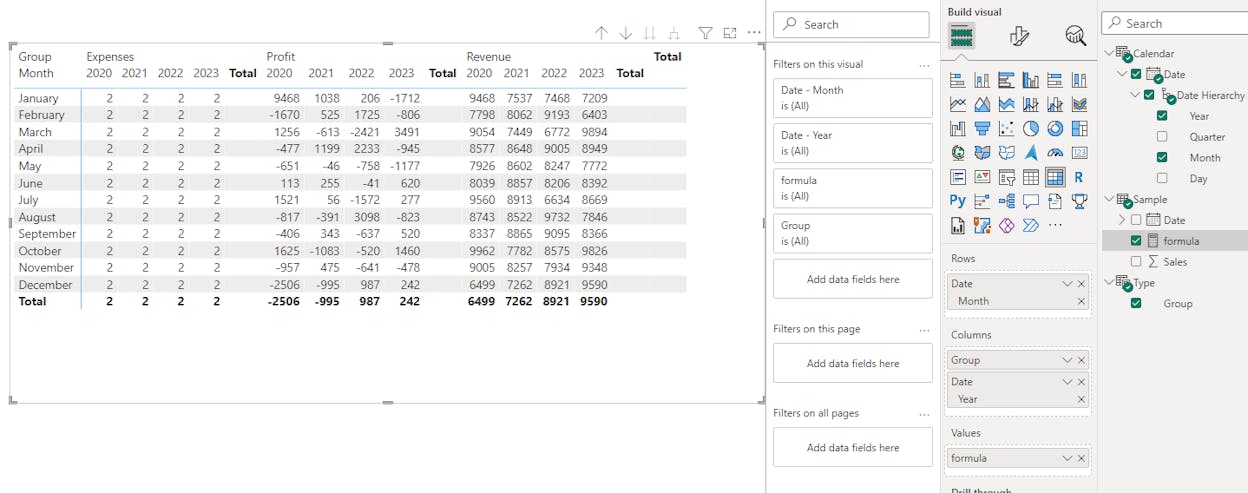Select the Clustered bar chart visual
The height and width of the screenshot is (493, 1248).
pos(1006,81)
